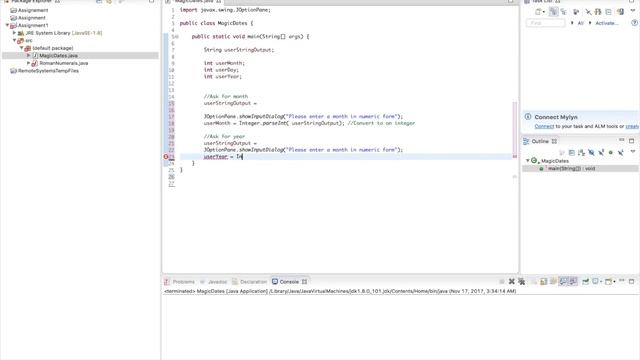Minimize the Console view
Viewport: 640px width, 360px height.
pos(622,281)
